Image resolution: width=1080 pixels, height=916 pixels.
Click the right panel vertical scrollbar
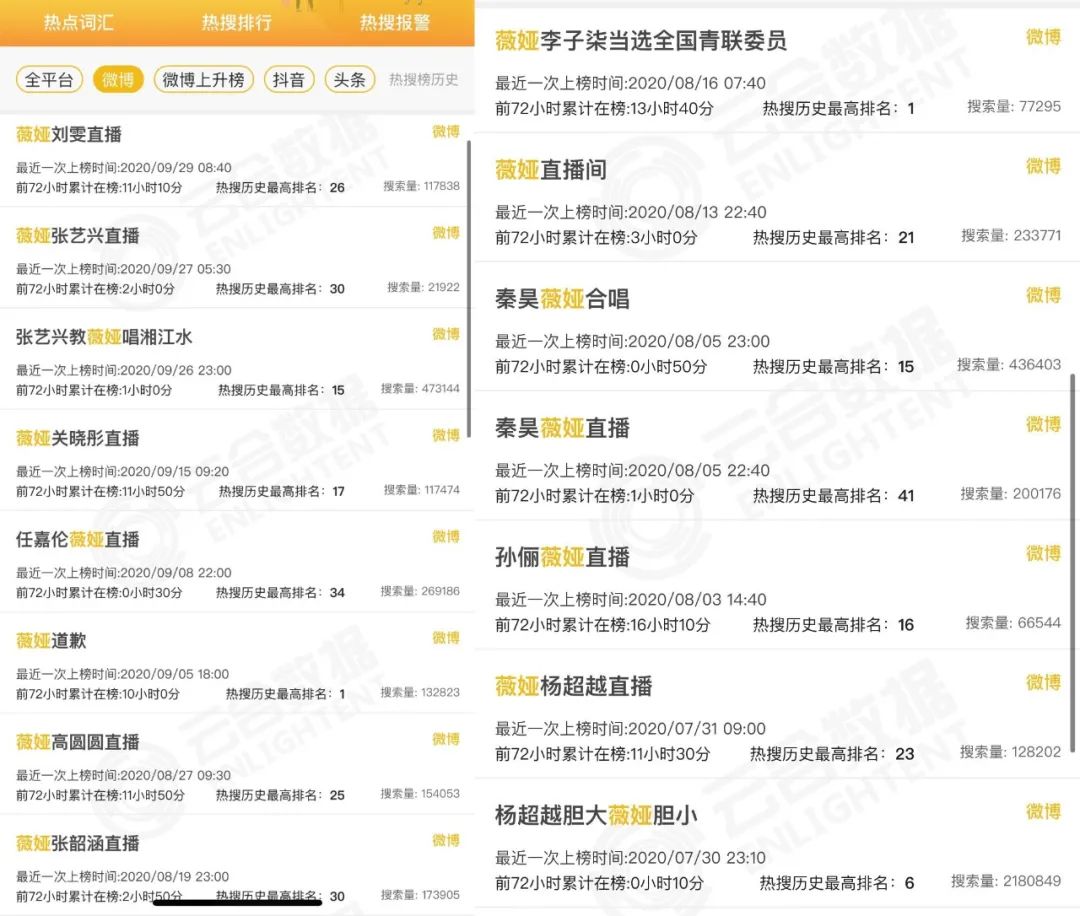[1073, 563]
